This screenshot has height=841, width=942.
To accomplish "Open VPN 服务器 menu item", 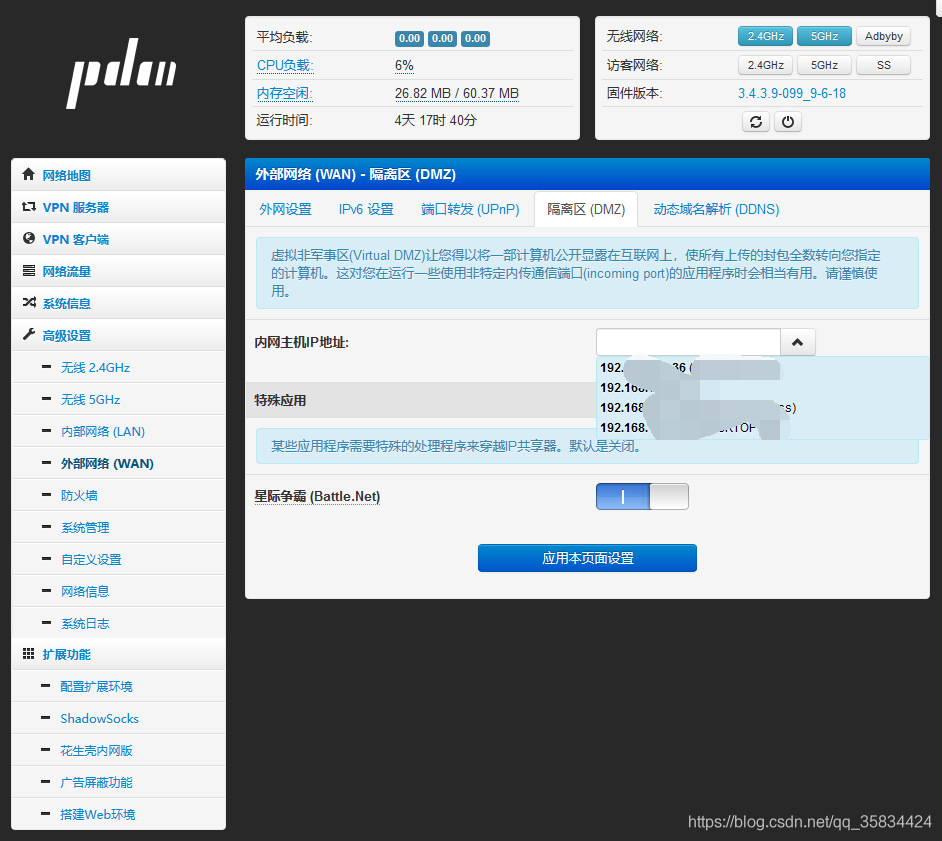I will (x=118, y=207).
